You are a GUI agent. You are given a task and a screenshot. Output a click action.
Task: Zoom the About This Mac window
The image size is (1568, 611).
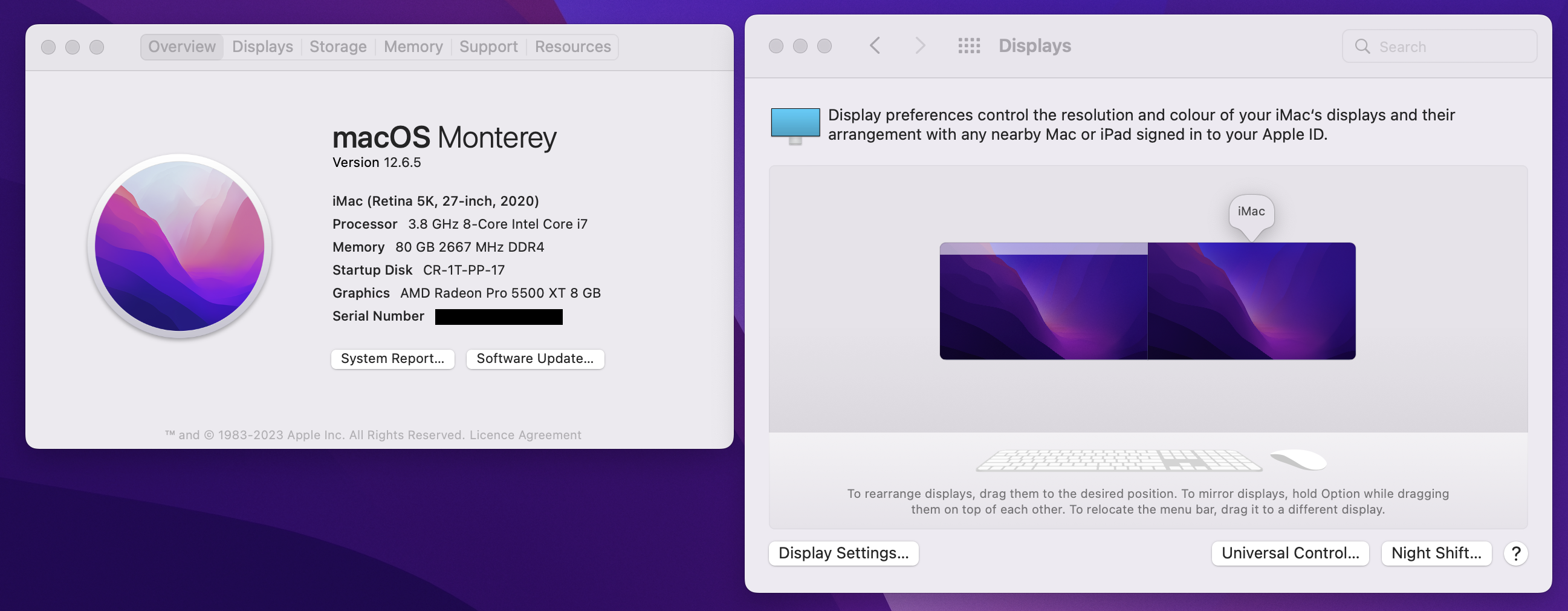click(97, 47)
